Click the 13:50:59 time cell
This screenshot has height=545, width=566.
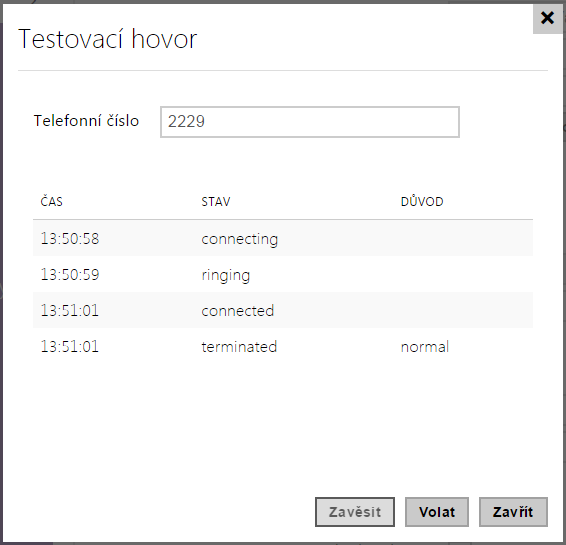coord(70,275)
